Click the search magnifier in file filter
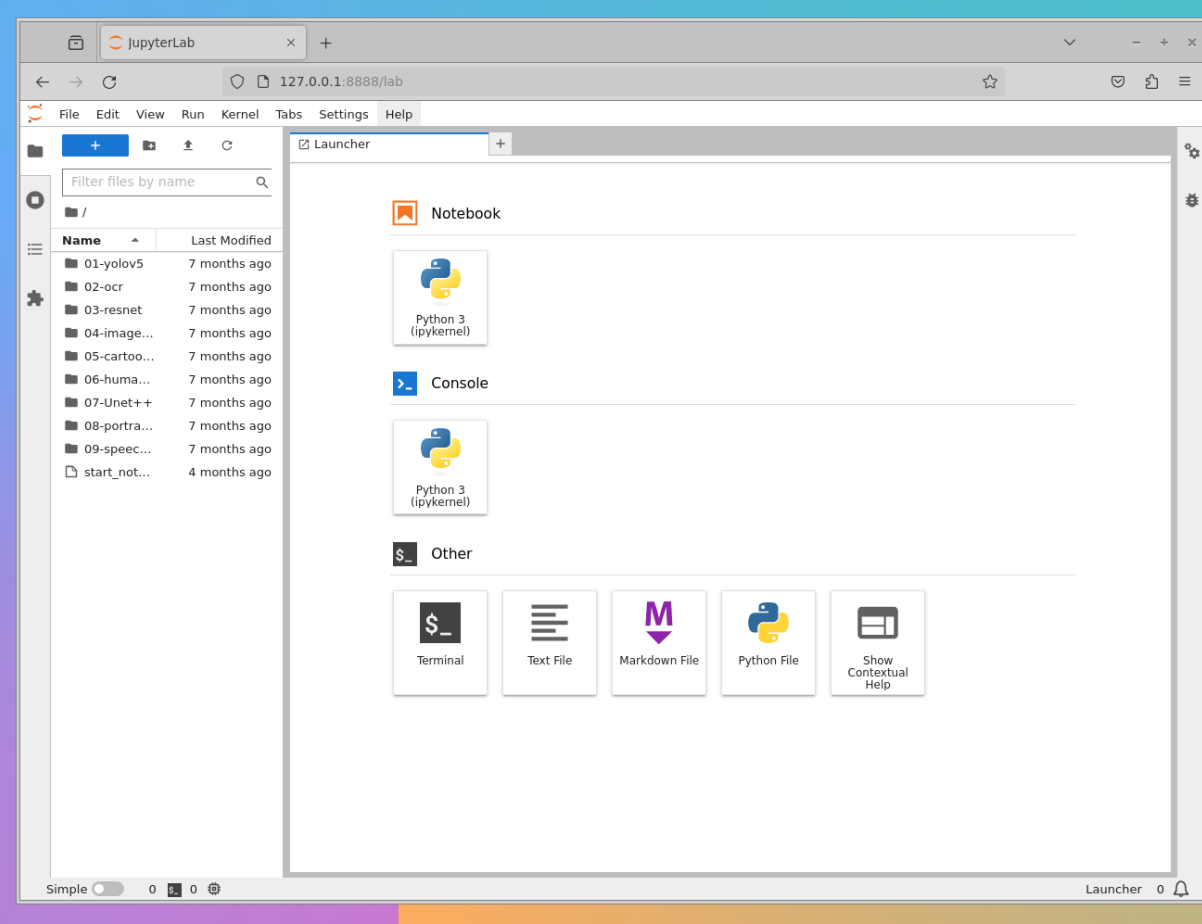This screenshot has height=924, width=1202. (x=262, y=182)
